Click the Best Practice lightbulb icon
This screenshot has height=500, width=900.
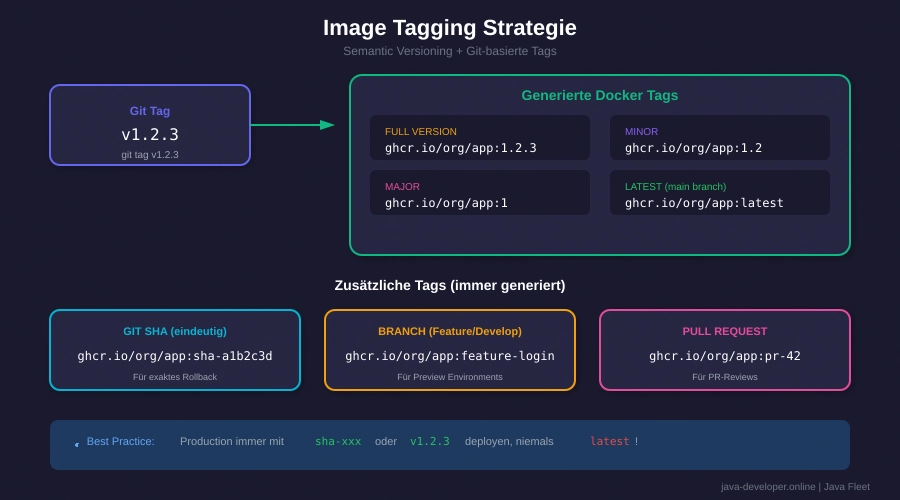coord(76,443)
